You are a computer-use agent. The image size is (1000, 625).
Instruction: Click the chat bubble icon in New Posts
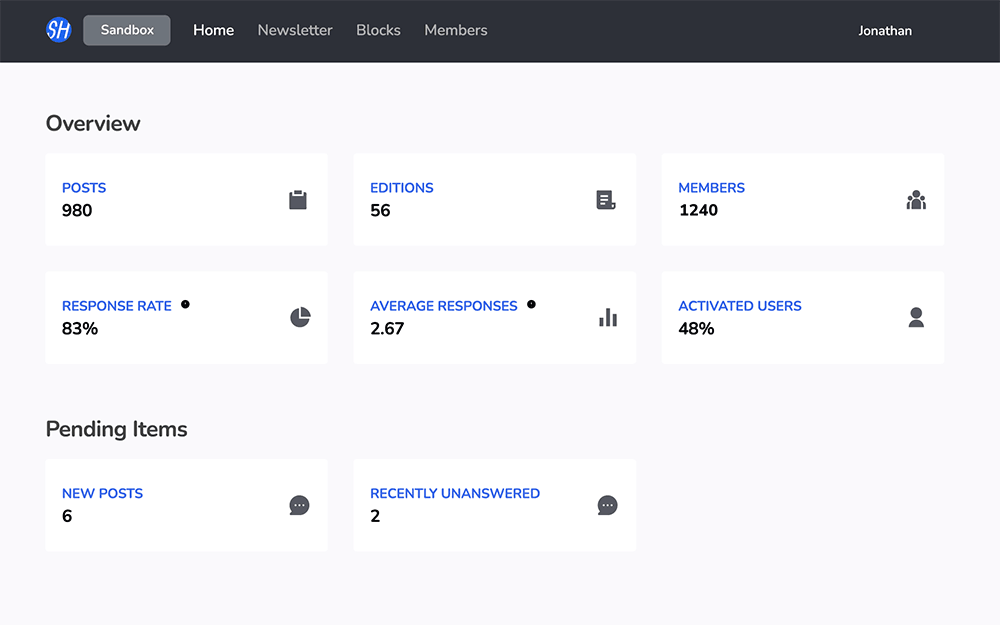[299, 505]
